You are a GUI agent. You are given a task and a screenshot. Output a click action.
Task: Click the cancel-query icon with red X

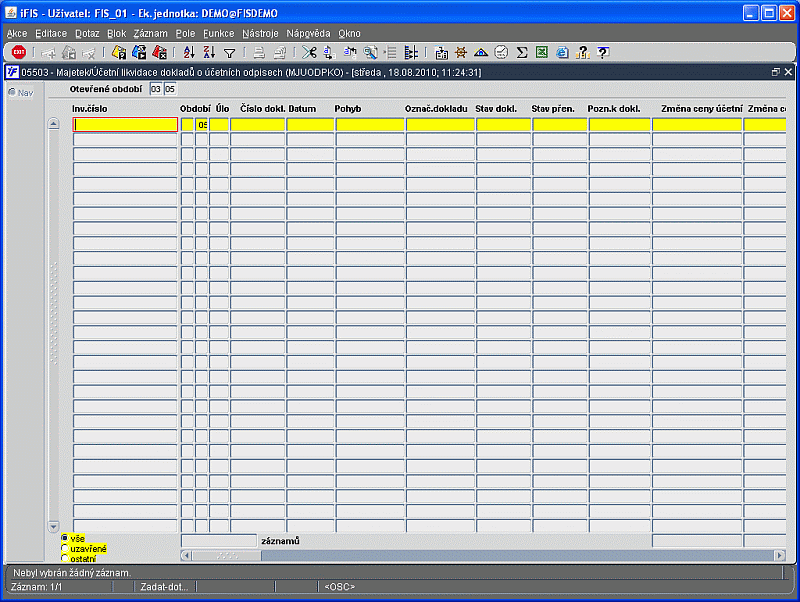160,52
